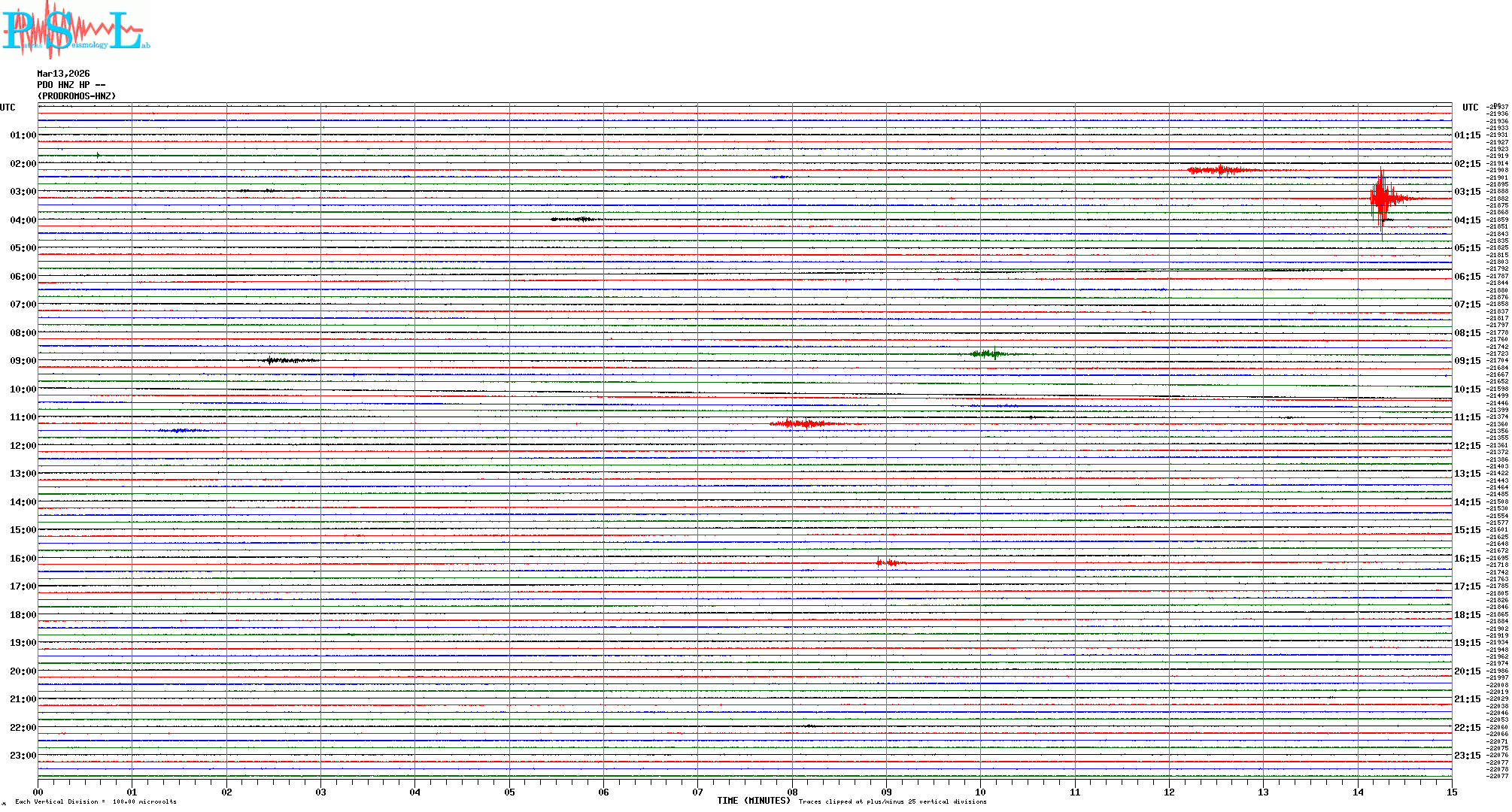Click the PSL Seismology Lab logo
1512x812 pixels.
[75, 30]
